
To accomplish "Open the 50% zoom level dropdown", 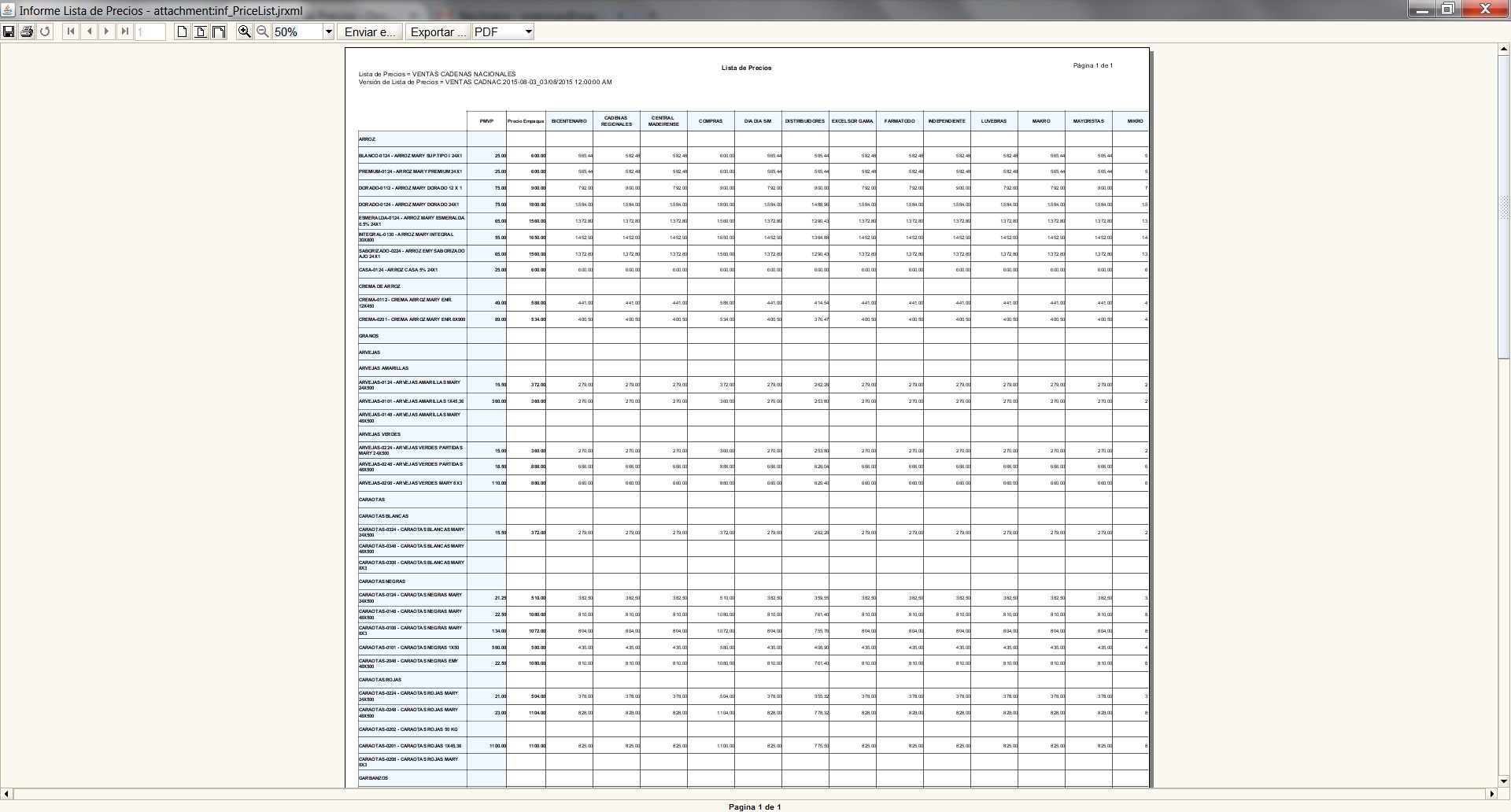I will [x=329, y=32].
